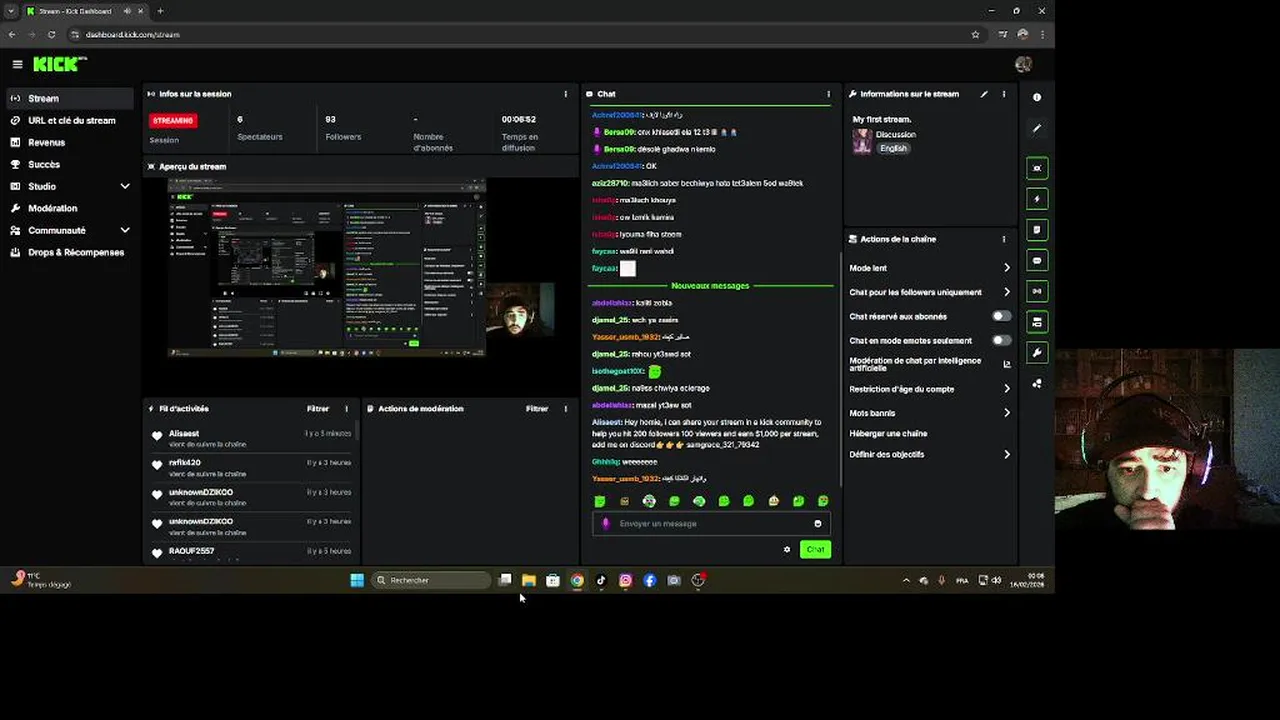The height and width of the screenshot is (720, 1280).
Task: Open Facebook from the taskbar
Action: coord(650,580)
